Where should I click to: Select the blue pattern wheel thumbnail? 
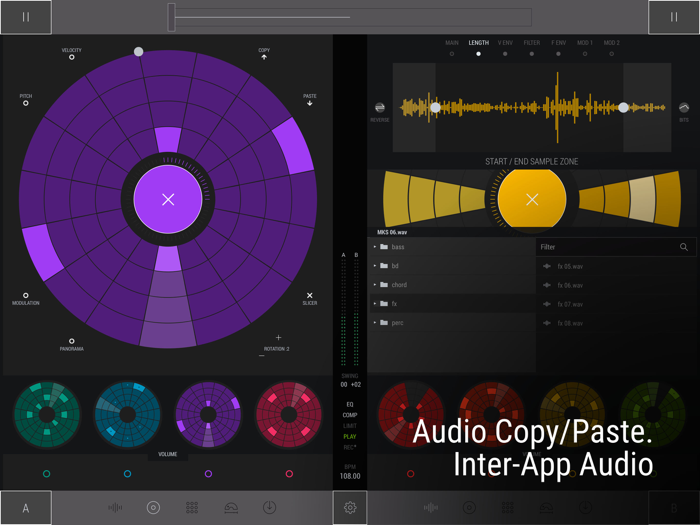128,414
